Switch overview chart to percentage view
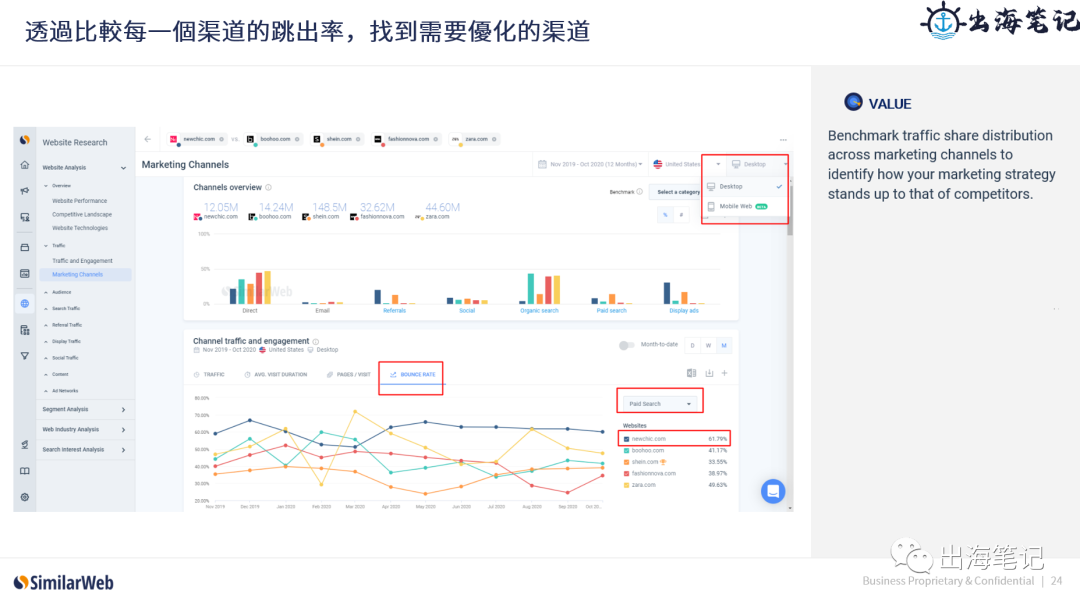The image size is (1080, 605). [665, 215]
